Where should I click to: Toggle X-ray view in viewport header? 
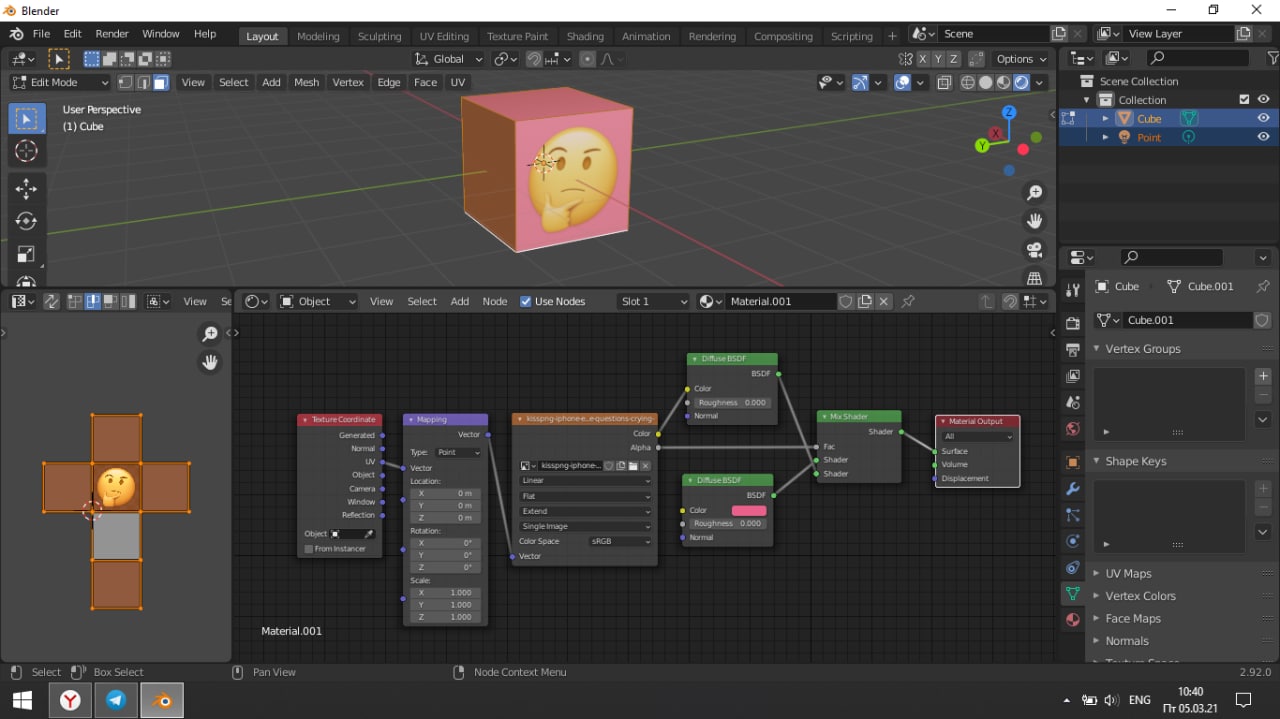click(x=943, y=83)
